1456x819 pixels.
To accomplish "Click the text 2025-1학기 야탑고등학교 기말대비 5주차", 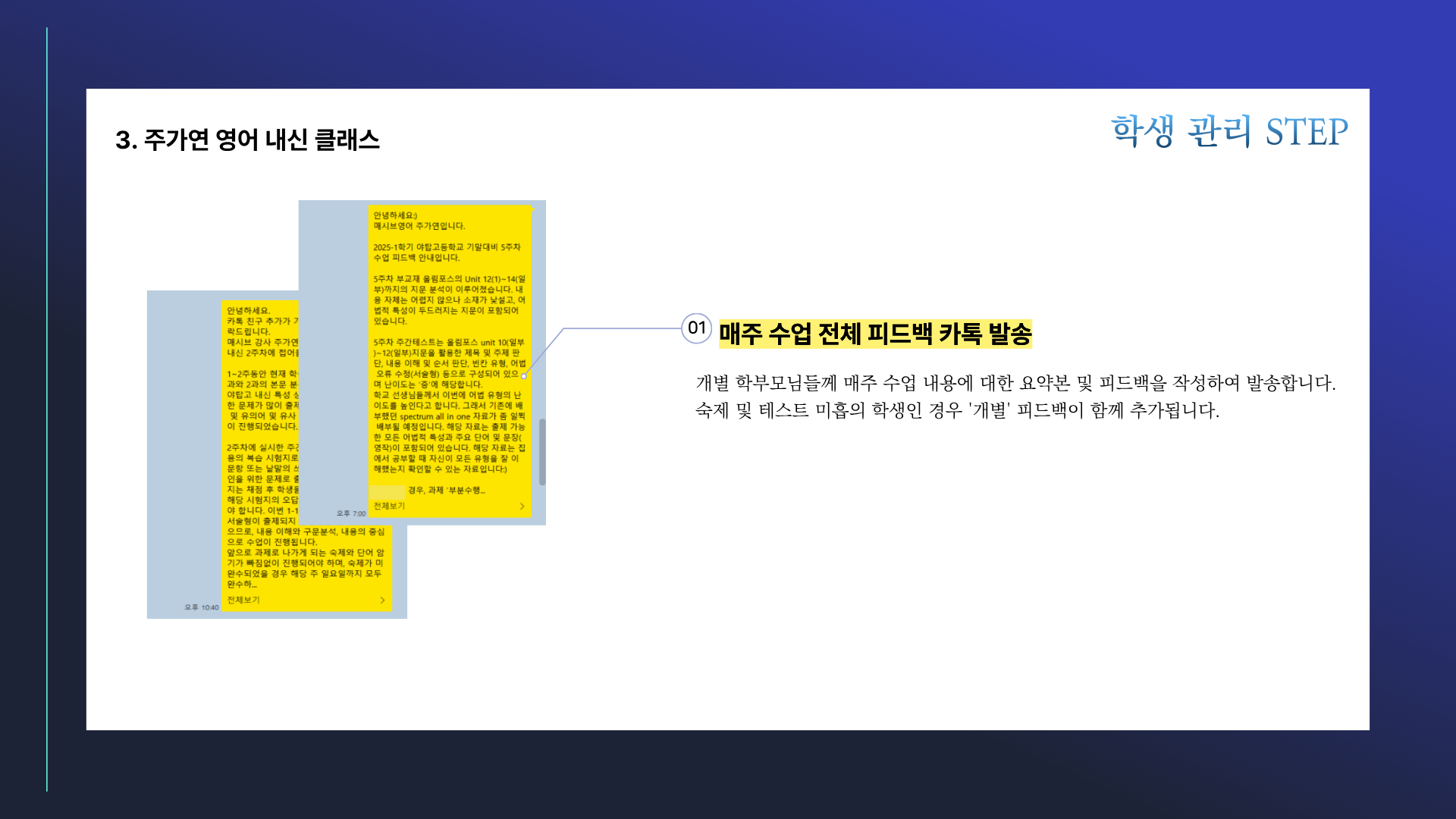I will click(x=447, y=247).
